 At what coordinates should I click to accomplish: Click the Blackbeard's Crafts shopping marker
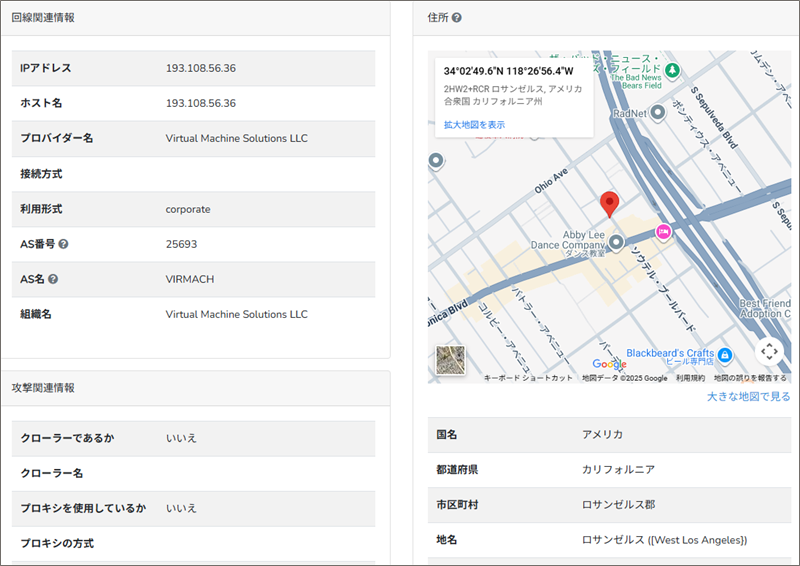725,355
